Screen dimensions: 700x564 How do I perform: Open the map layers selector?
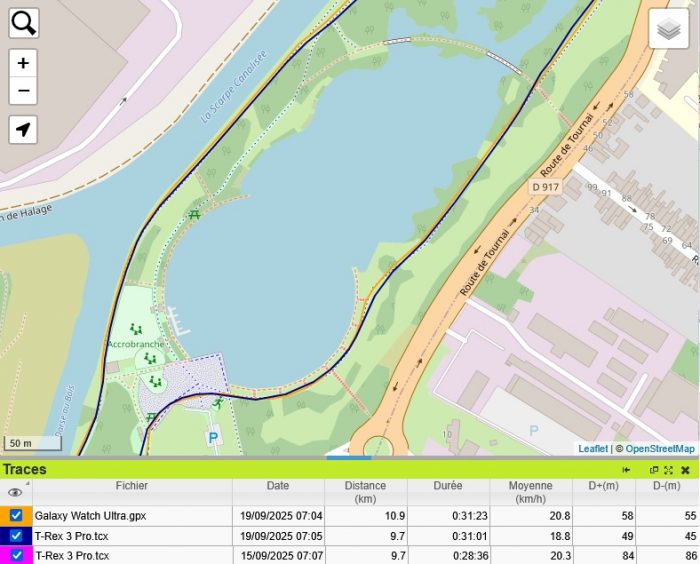(x=669, y=29)
